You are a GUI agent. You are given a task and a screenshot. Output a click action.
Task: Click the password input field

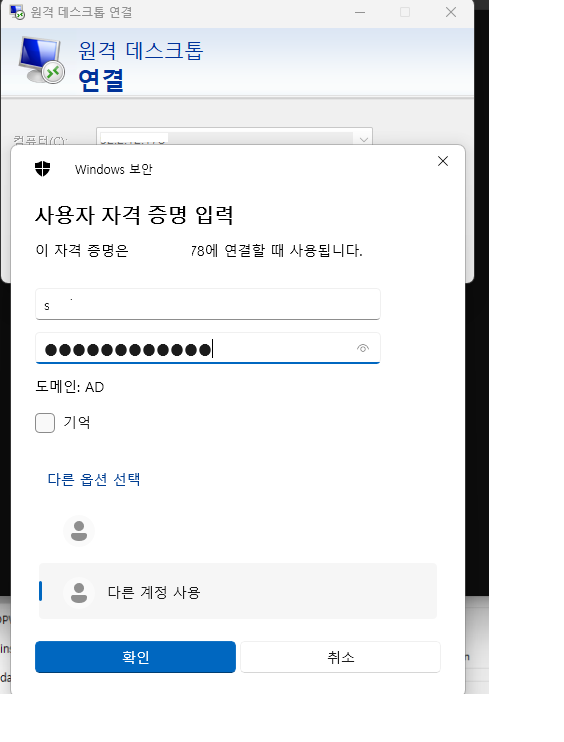pos(208,348)
